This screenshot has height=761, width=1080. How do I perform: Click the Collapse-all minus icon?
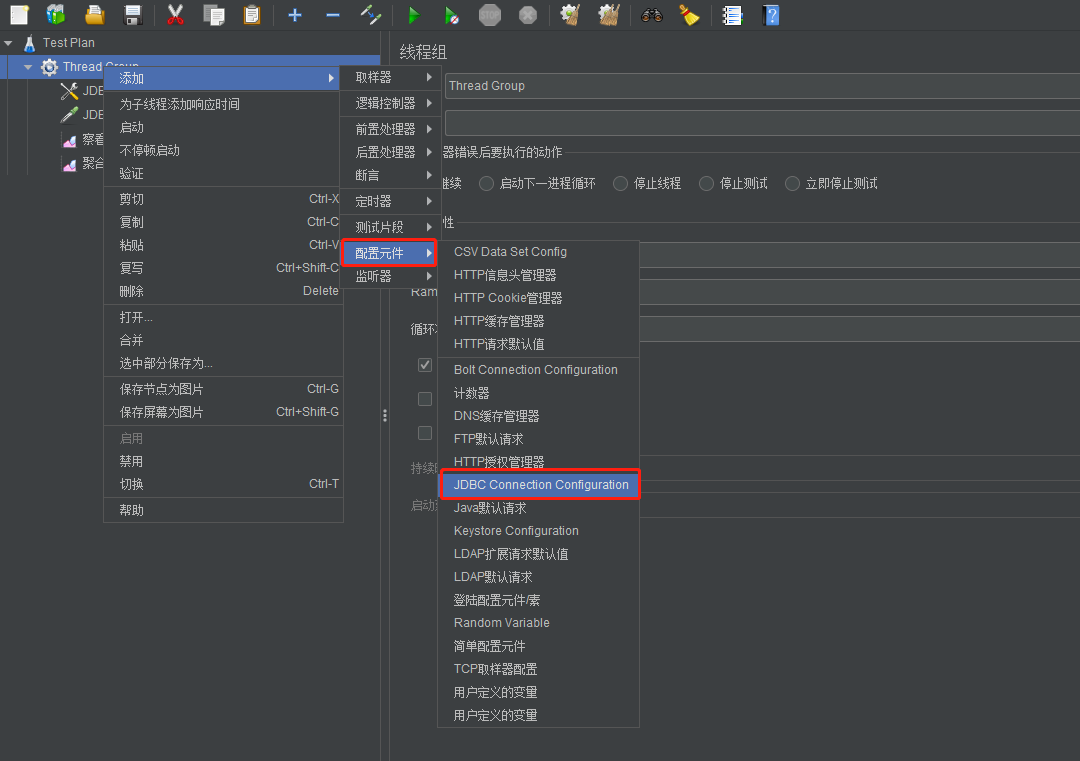[x=334, y=15]
